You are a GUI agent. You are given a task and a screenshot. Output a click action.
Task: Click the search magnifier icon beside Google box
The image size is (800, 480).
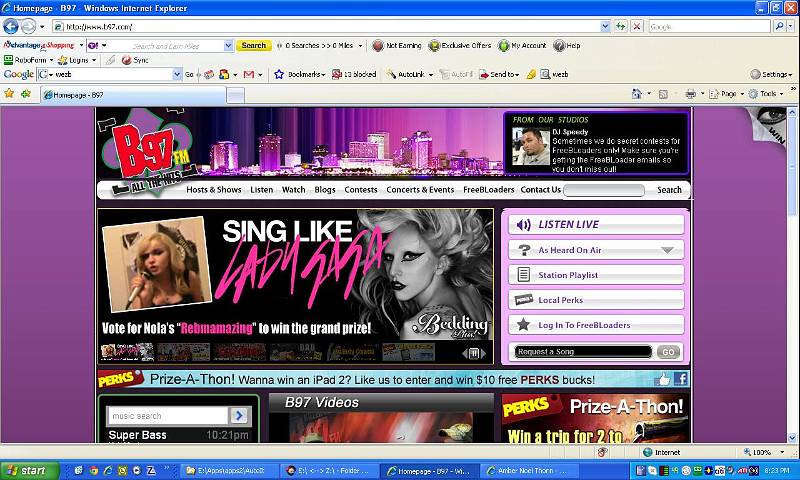(x=780, y=26)
